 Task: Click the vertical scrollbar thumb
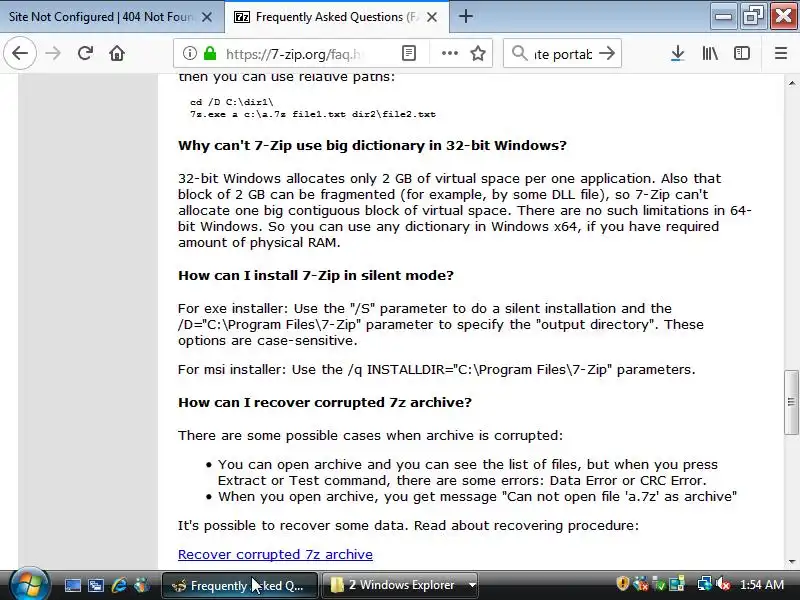(x=791, y=402)
